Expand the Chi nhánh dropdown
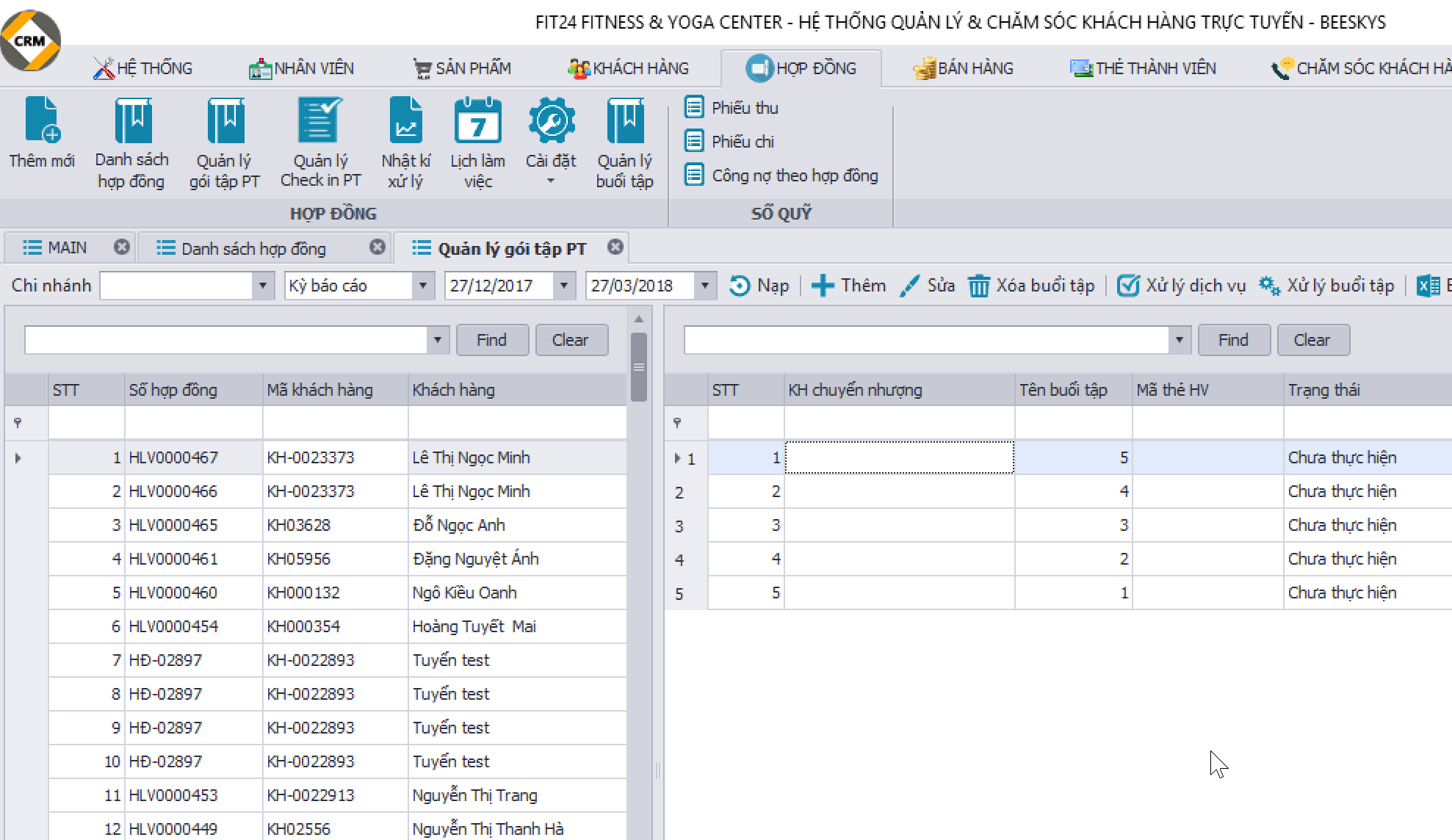 pos(262,286)
